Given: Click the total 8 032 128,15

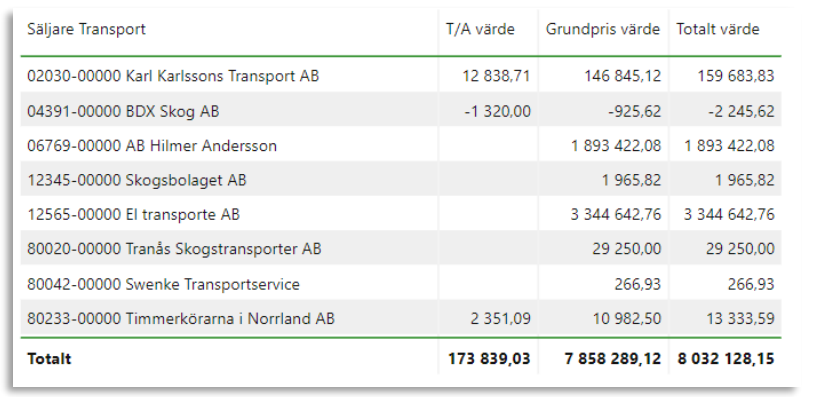Looking at the screenshot, I should pos(726,359).
